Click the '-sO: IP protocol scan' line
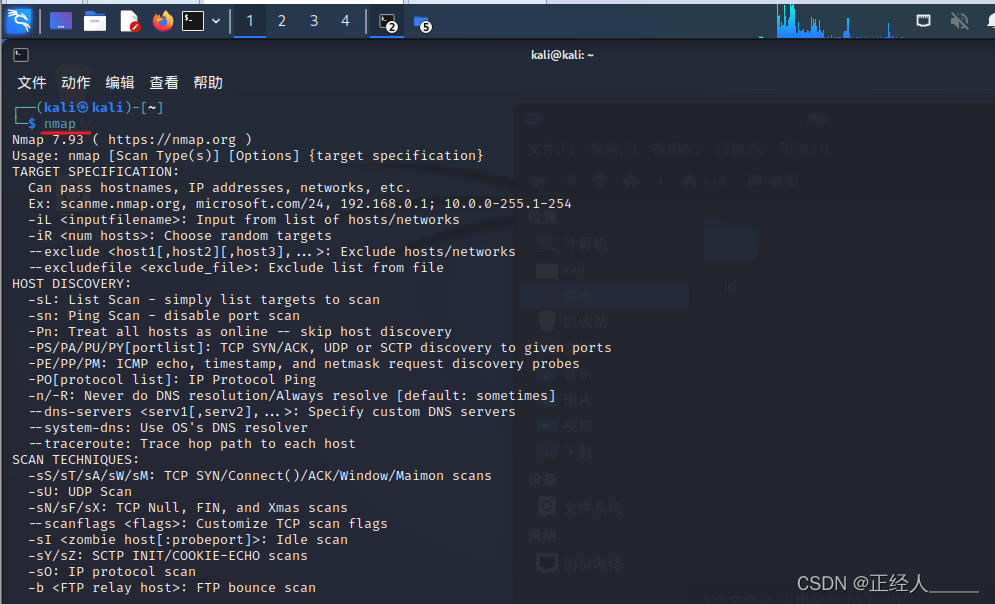This screenshot has height=604, width=995. (x=112, y=572)
